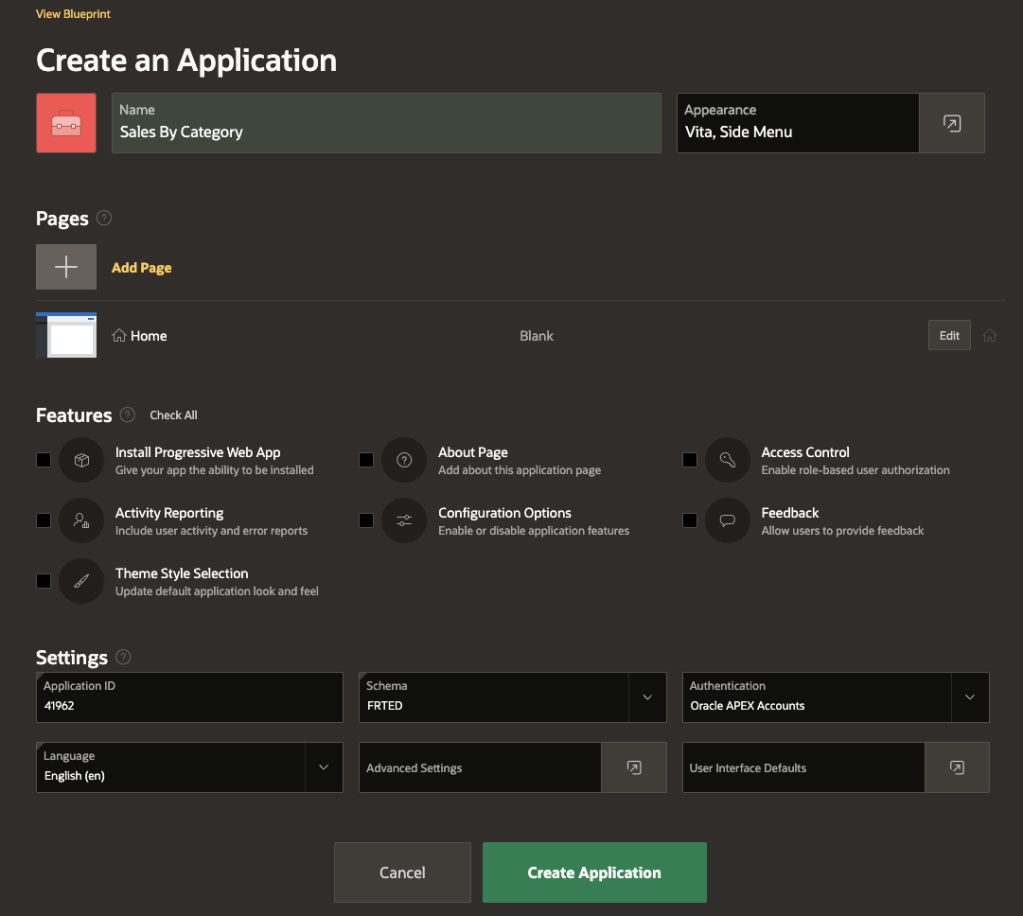This screenshot has height=916, width=1023.
Task: Open Advanced Settings popup icon
Action: [633, 767]
